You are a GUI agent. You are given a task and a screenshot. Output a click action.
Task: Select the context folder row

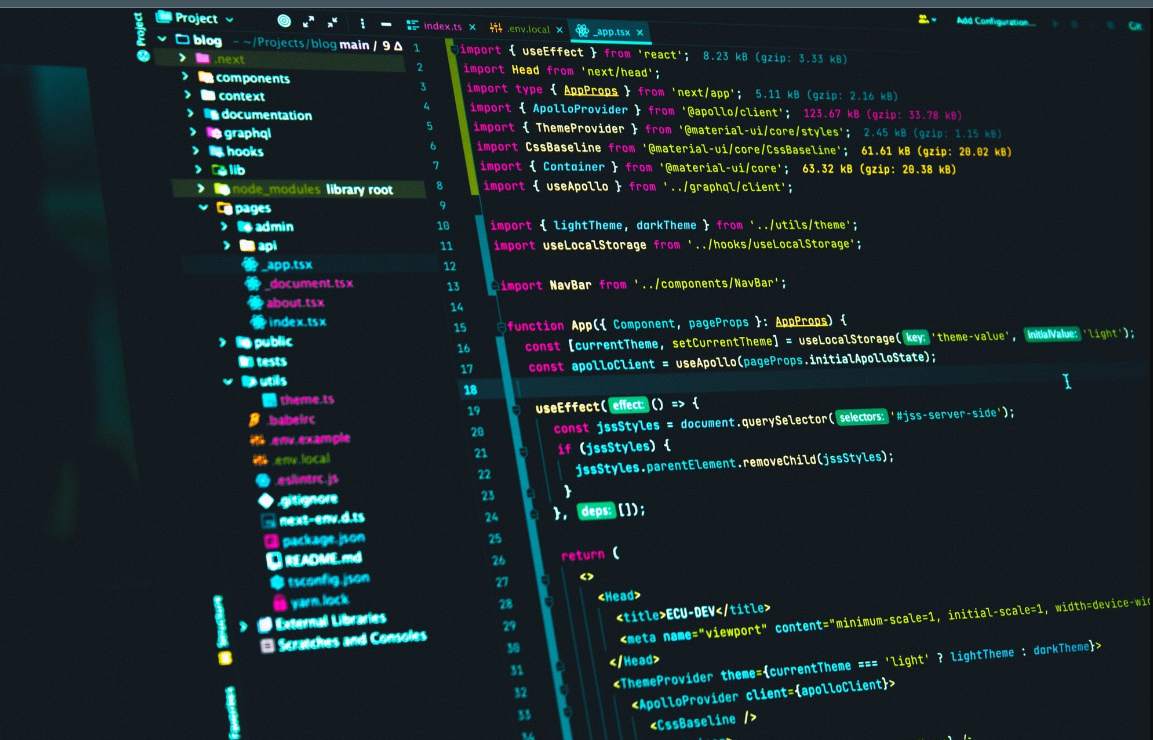pyautogui.click(x=241, y=96)
